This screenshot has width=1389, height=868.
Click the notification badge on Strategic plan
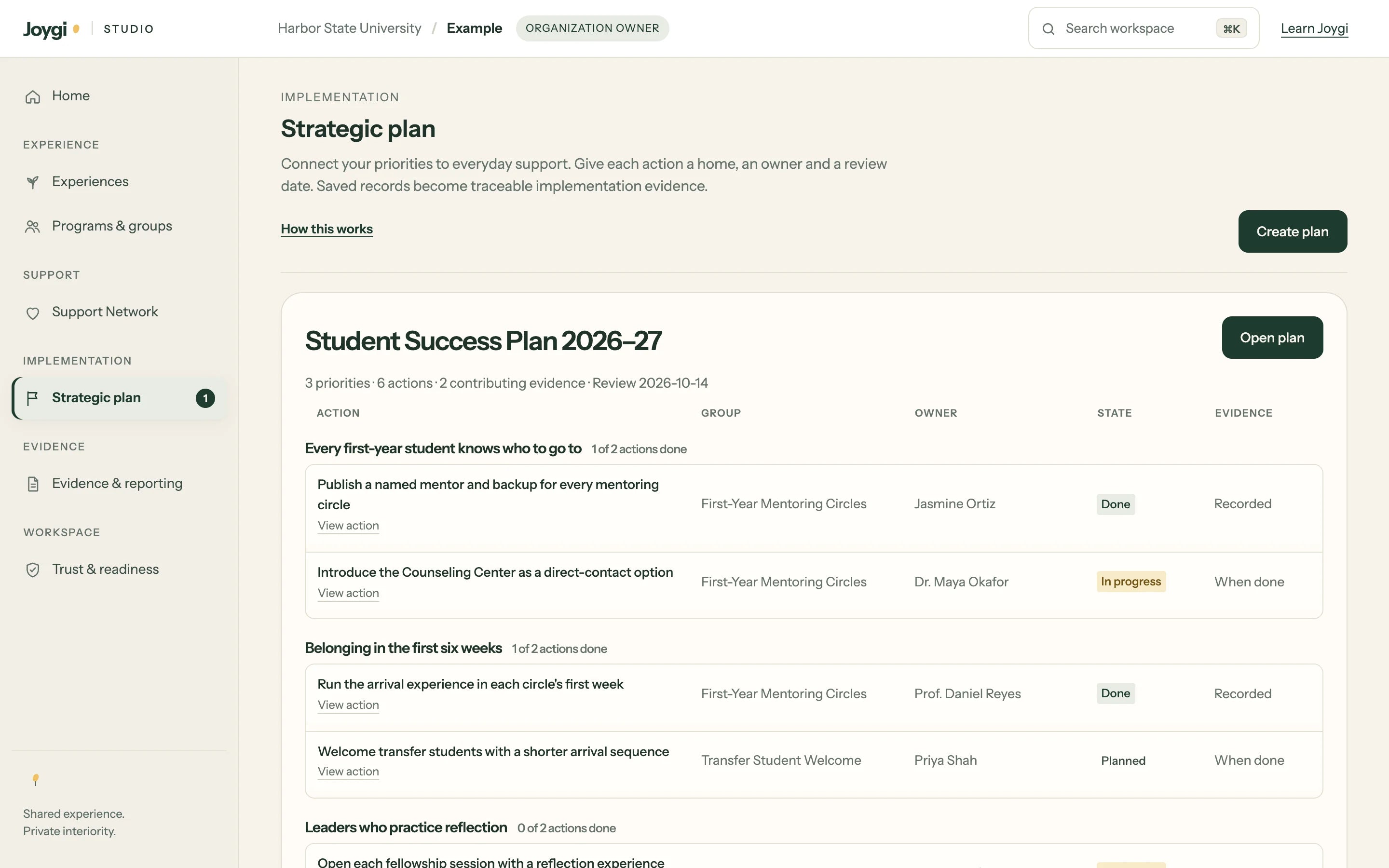click(205, 398)
